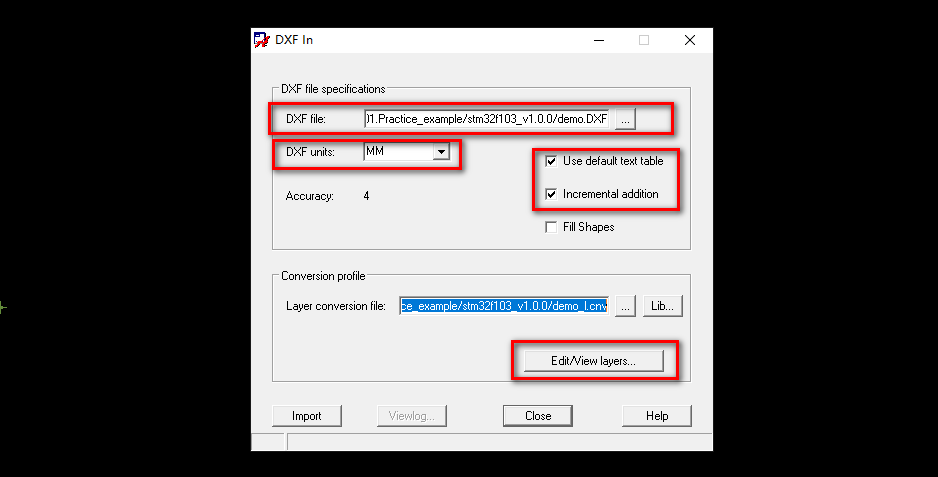The height and width of the screenshot is (477, 938).
Task: Open the Help button
Action: click(657, 416)
